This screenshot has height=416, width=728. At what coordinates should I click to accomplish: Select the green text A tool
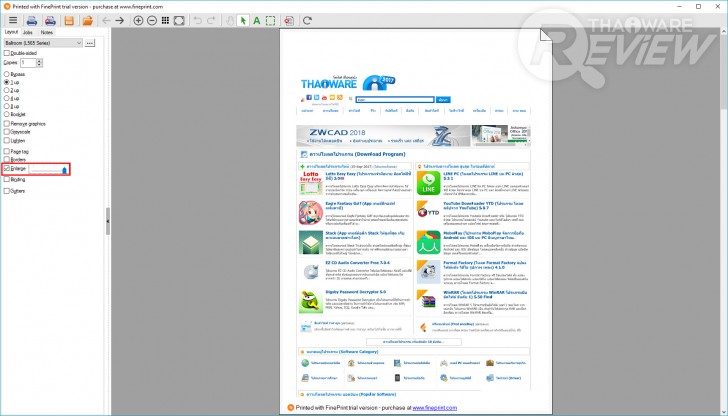tap(256, 20)
